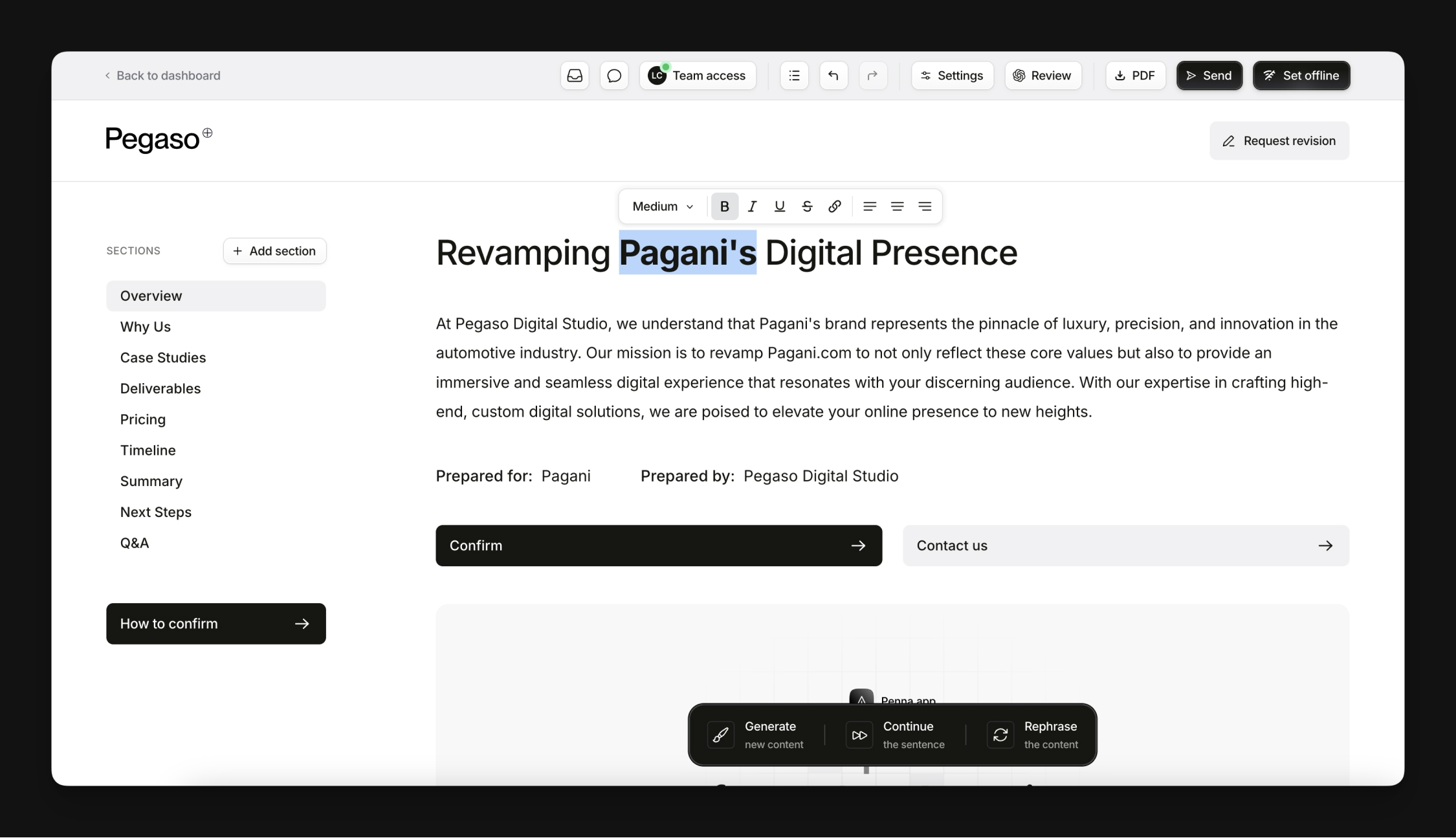Continue the sentence with AI
The width and height of the screenshot is (1456, 838).
pos(896,735)
